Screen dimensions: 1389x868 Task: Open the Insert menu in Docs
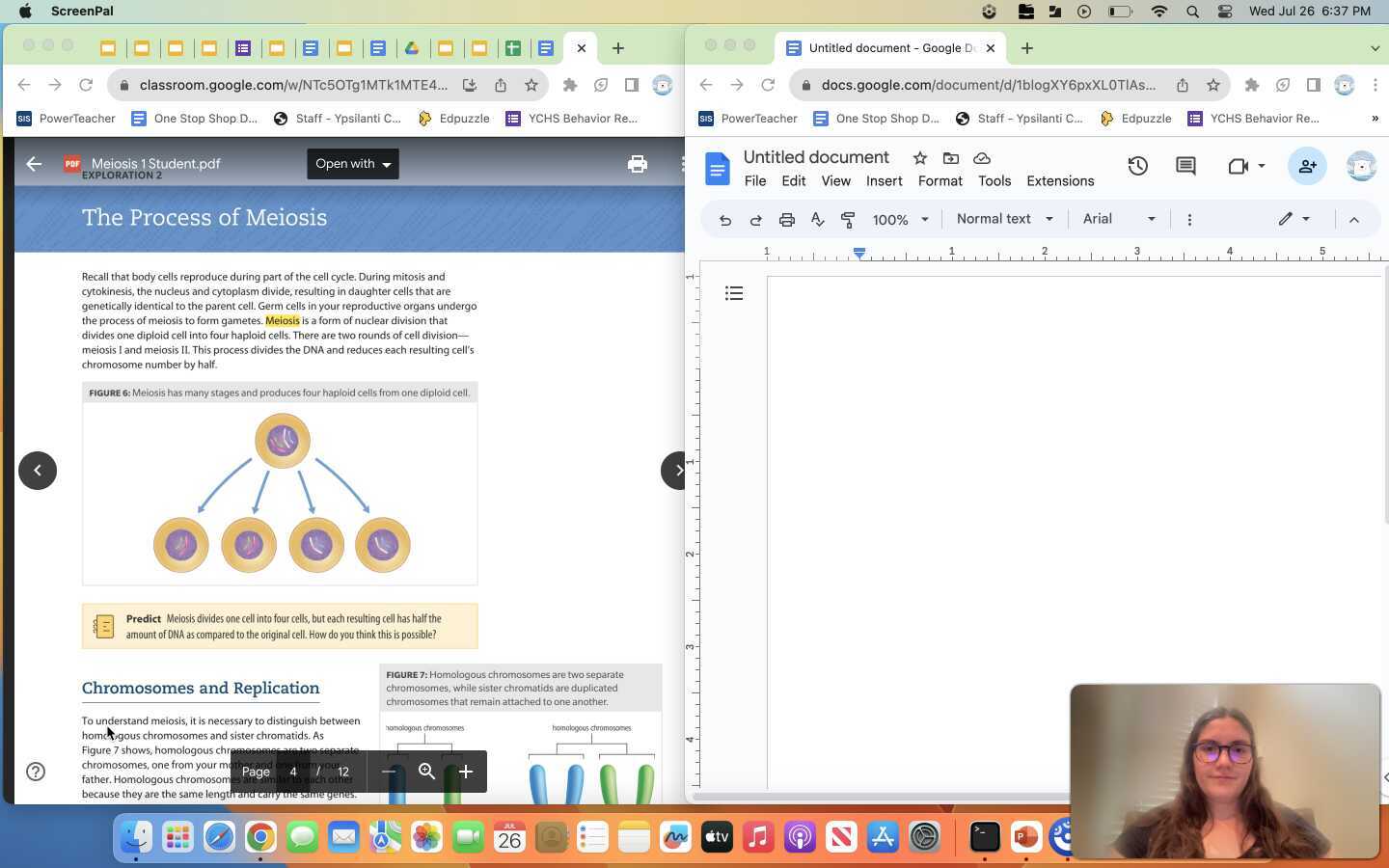(x=884, y=181)
